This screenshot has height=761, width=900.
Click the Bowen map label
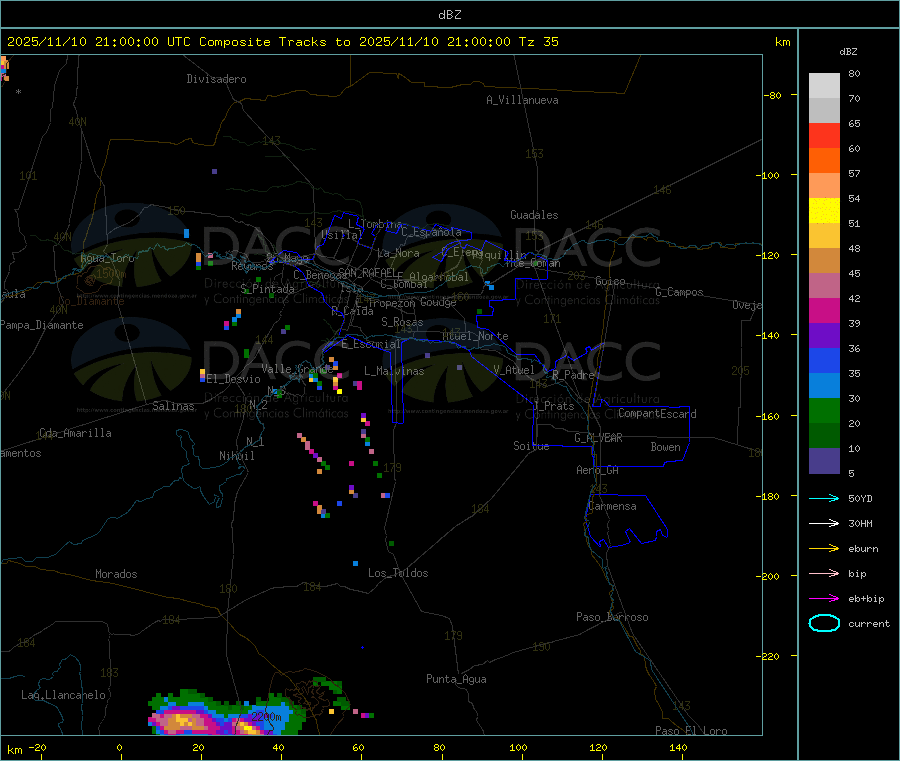pyautogui.click(x=666, y=447)
